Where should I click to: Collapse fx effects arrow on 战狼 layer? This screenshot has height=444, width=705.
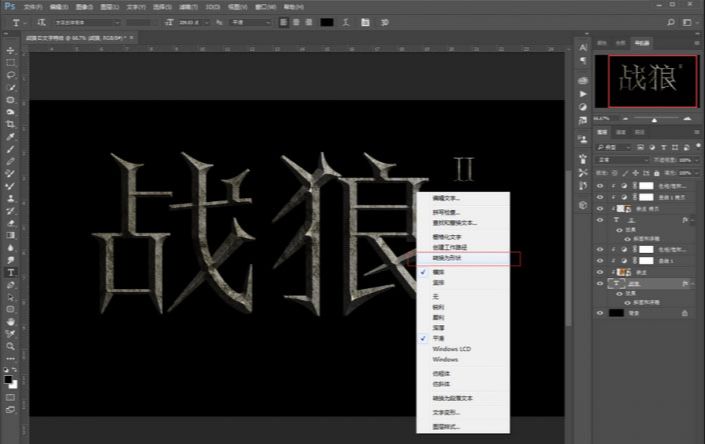click(x=693, y=284)
